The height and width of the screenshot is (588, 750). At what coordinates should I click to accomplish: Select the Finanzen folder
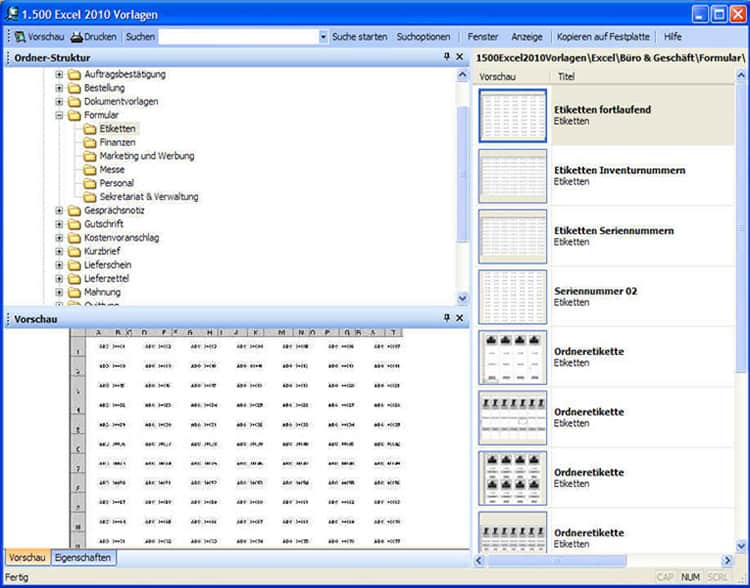coord(117,143)
